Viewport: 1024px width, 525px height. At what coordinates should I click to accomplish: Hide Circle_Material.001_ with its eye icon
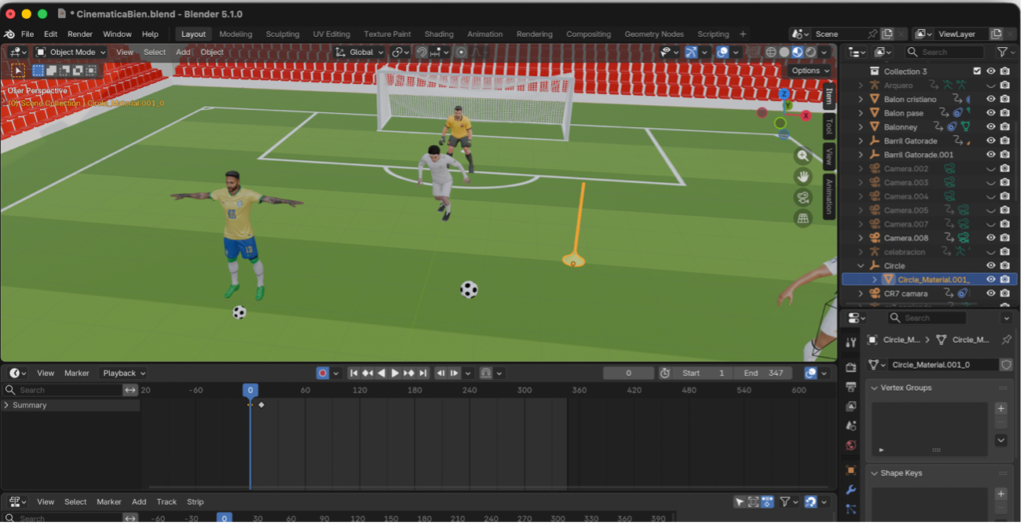(x=992, y=280)
